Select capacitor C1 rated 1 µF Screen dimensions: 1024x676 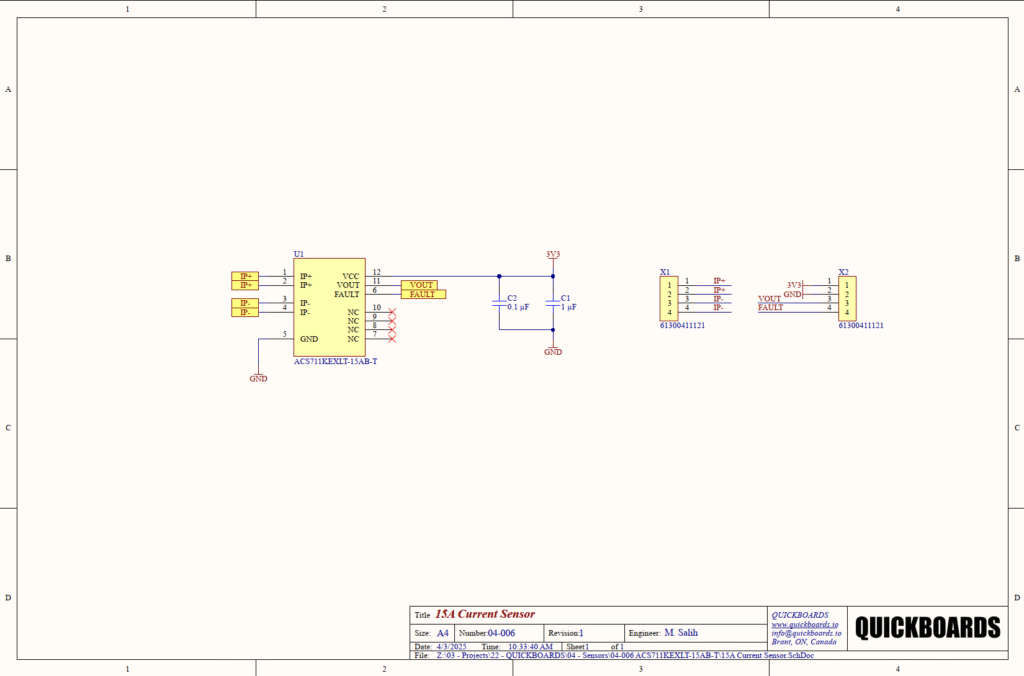pyautogui.click(x=552, y=303)
